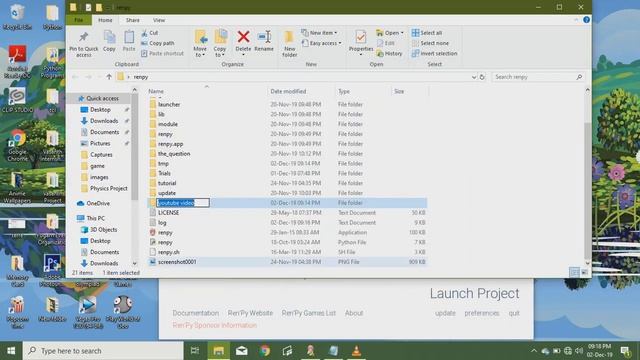Select the tutorial folder

(167, 183)
